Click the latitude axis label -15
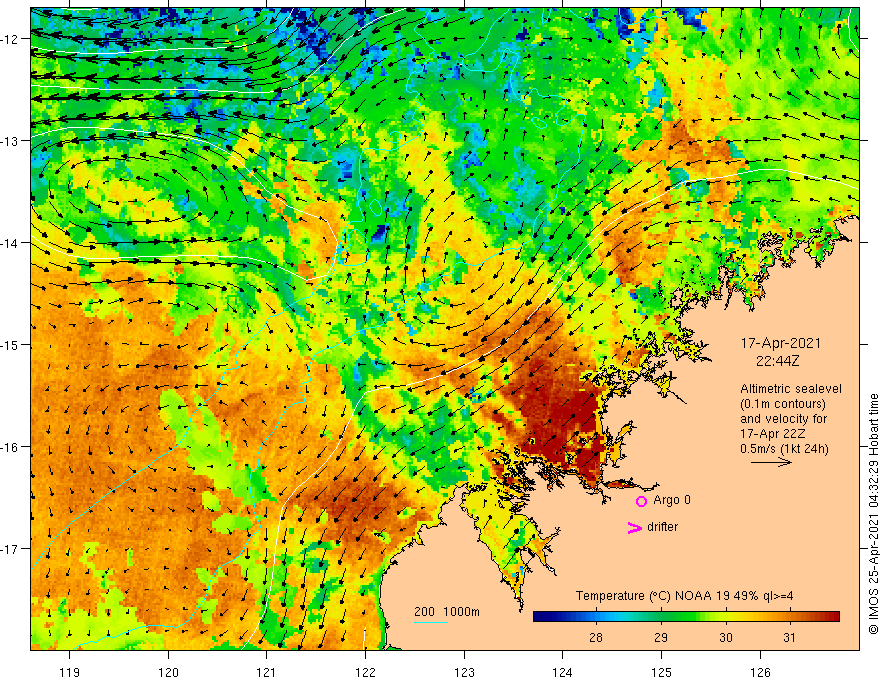Screen dimensions: 880x680 coord(10,344)
